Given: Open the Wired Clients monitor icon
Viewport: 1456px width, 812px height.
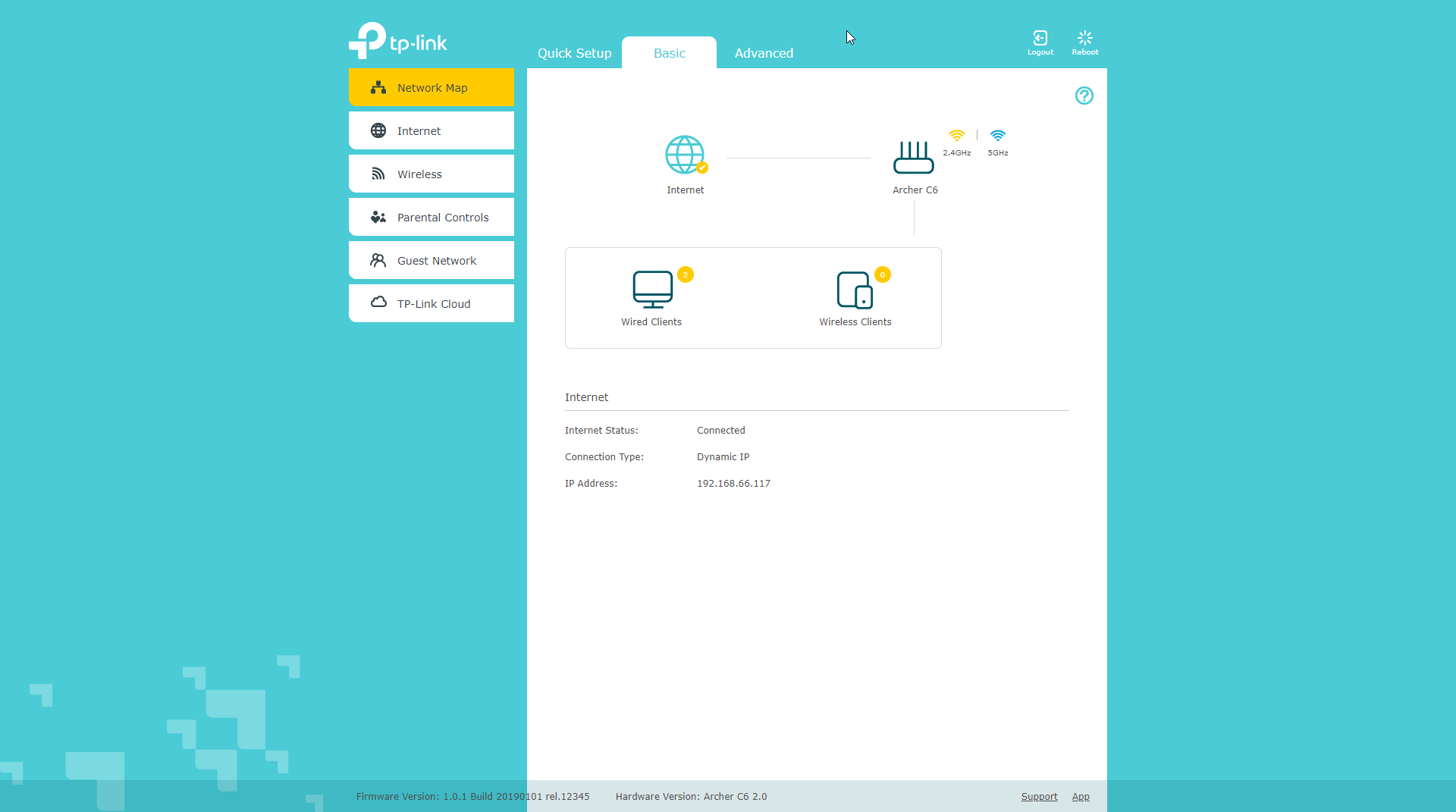Looking at the screenshot, I should tap(652, 290).
